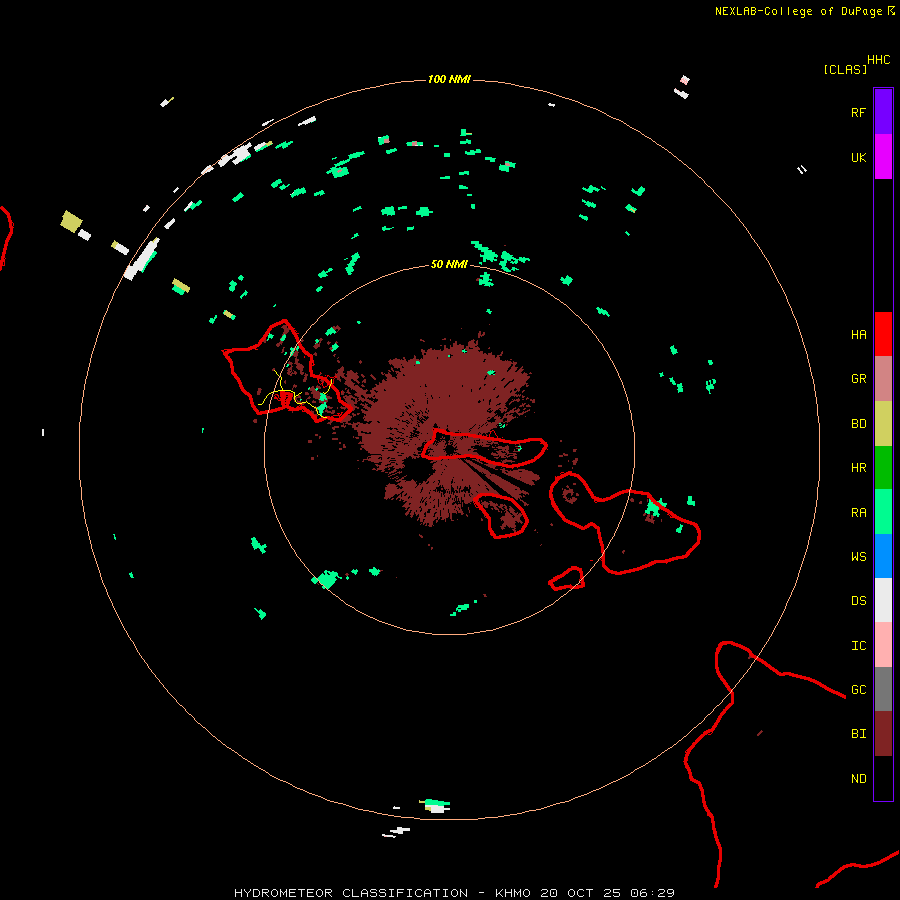Click the WS legend label

858,556
